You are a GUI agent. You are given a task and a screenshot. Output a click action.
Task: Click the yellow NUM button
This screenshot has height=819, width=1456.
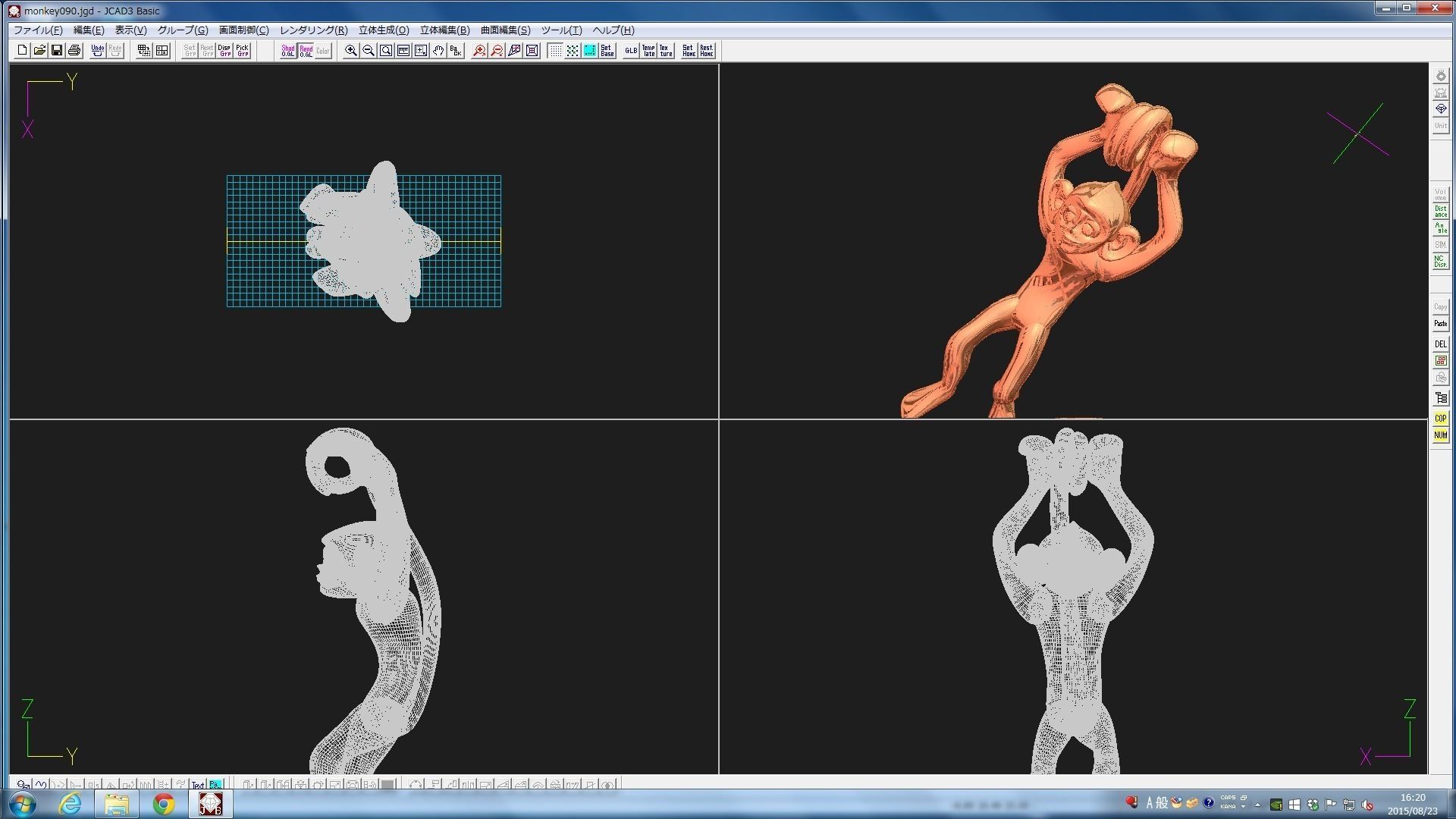pyautogui.click(x=1440, y=435)
